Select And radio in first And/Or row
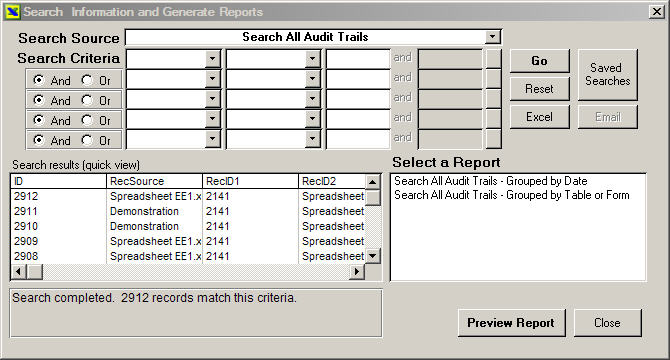670x360 pixels. 39,80
